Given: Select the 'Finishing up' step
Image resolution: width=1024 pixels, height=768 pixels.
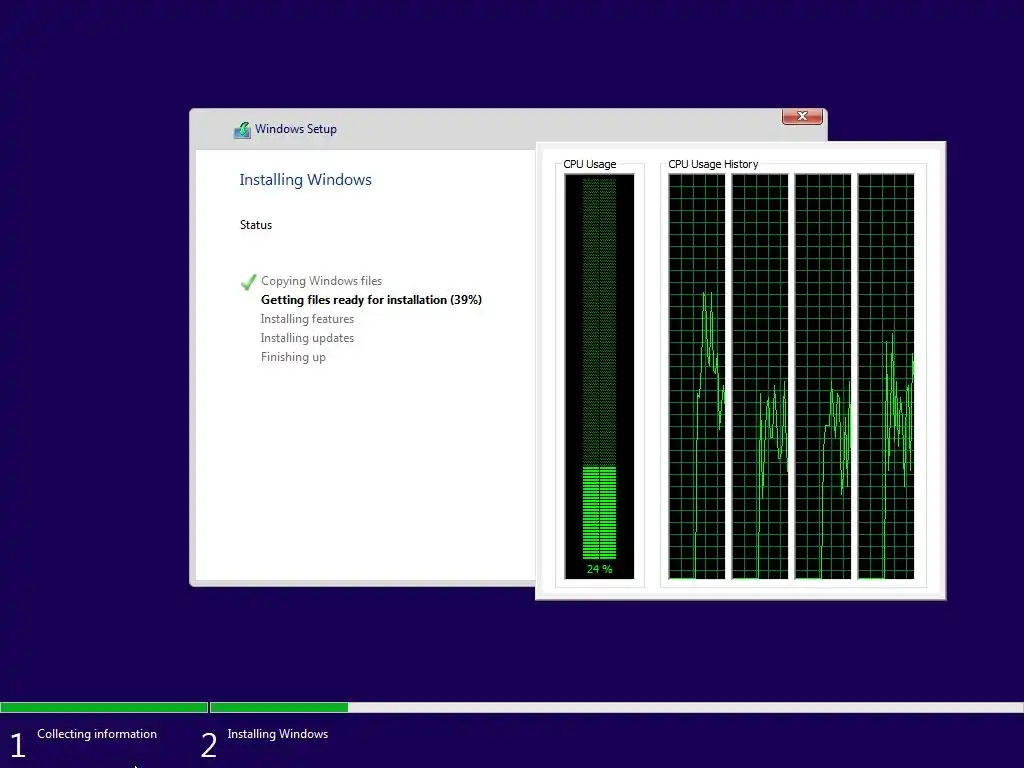Looking at the screenshot, I should tap(293, 357).
